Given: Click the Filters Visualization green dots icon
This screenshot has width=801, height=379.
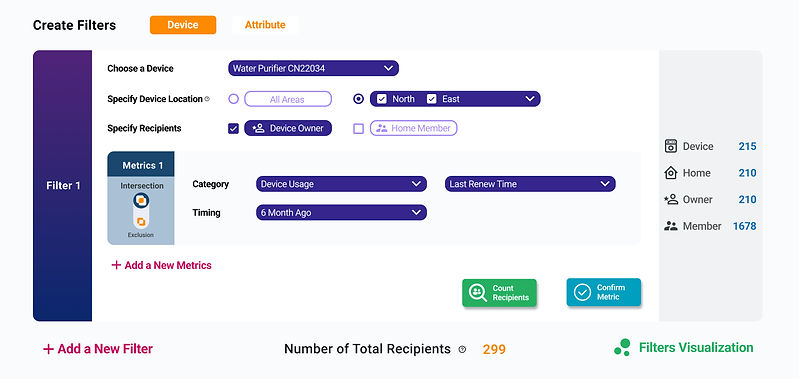Looking at the screenshot, I should 622,347.
